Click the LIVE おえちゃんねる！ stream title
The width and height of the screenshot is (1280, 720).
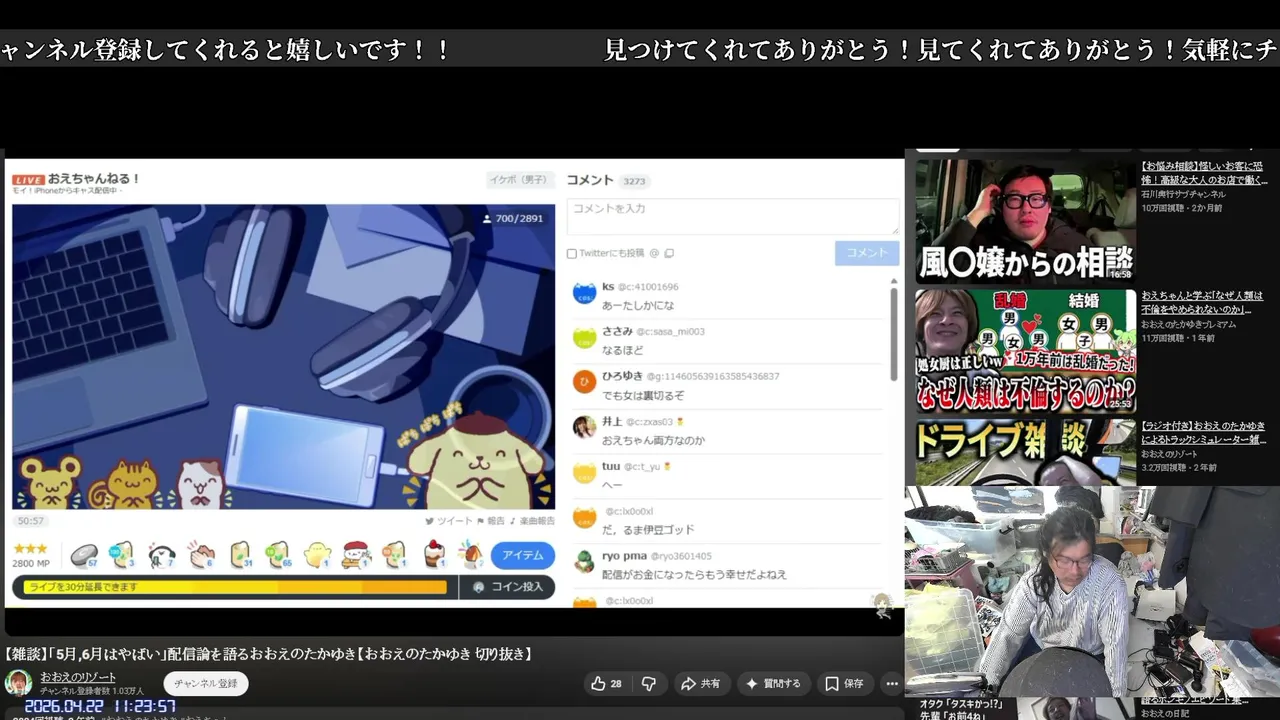click(77, 179)
